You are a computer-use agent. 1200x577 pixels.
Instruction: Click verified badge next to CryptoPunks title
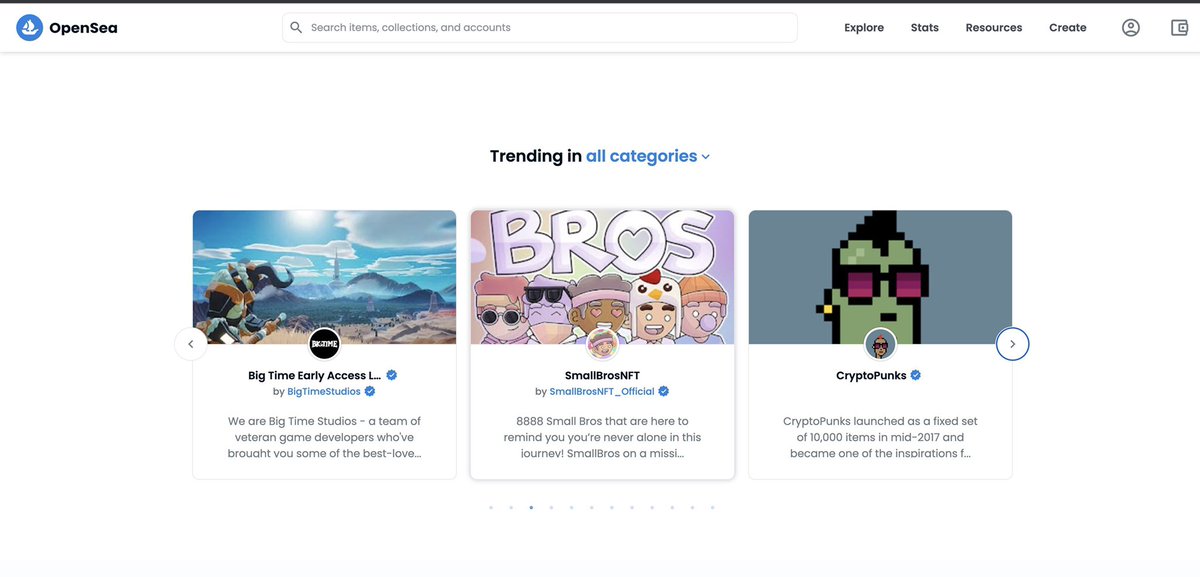click(916, 375)
